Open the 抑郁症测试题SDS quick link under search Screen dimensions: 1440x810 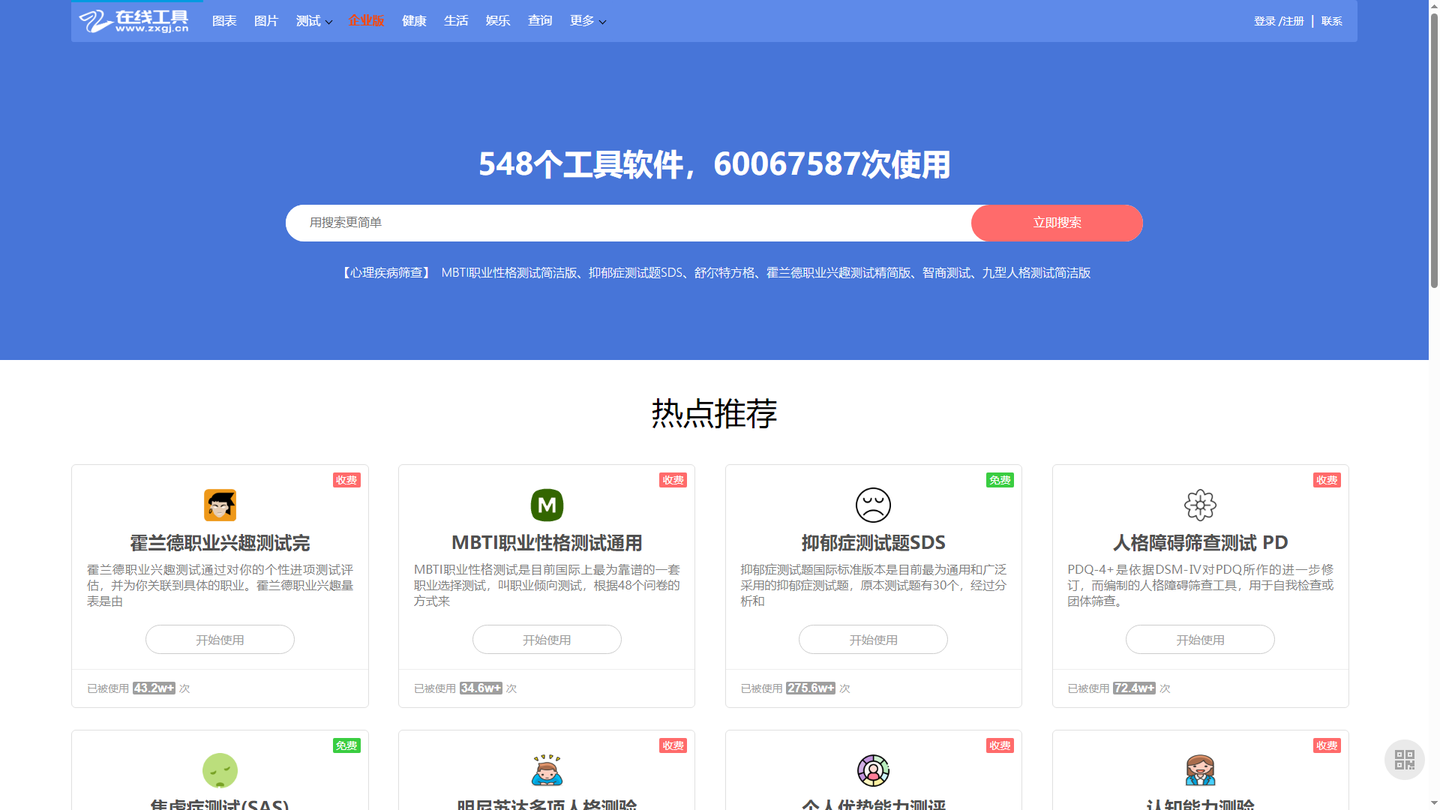[636, 273]
